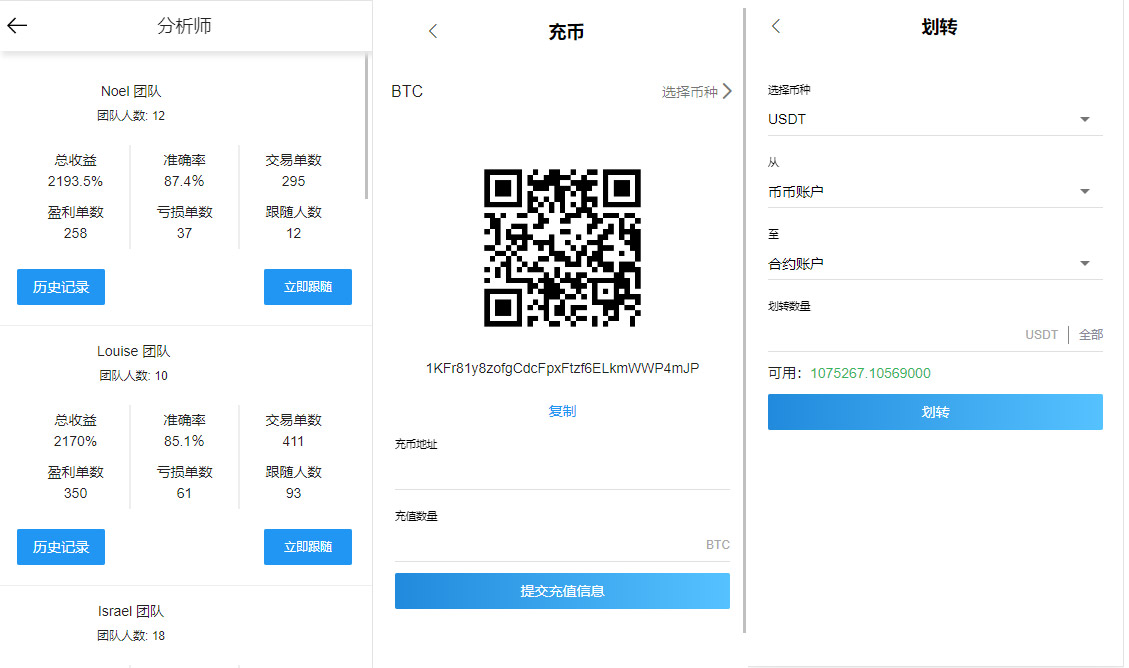Viewport: 1129px width, 668px height.
Task: Click Louise's 交易单数 value 411
Action: (293, 441)
